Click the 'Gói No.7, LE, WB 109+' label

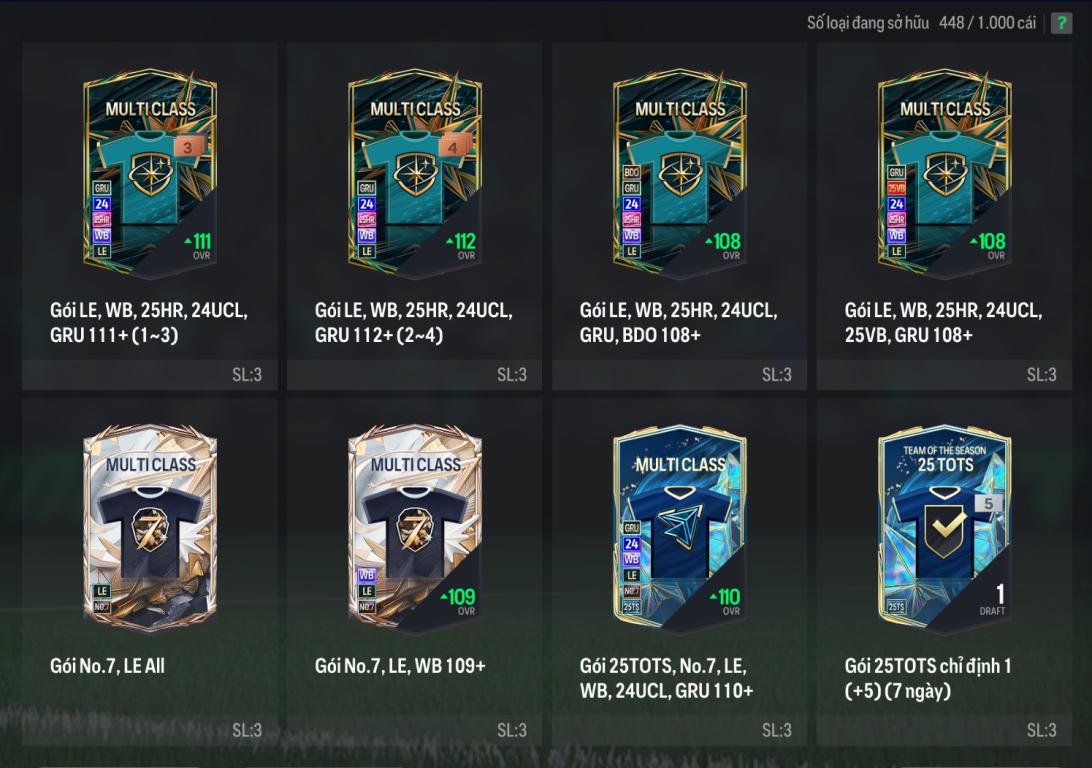pyautogui.click(x=400, y=666)
